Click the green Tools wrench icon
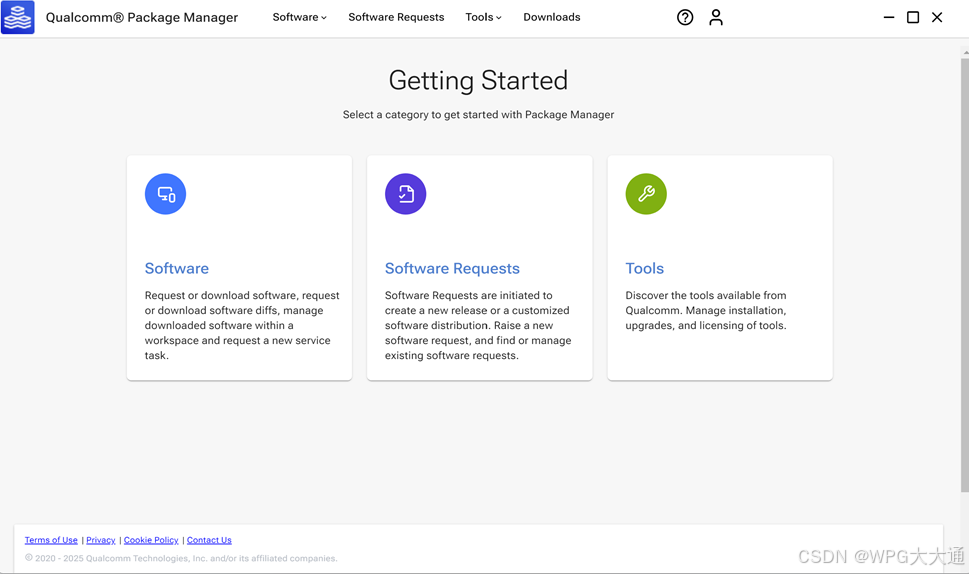Image resolution: width=969 pixels, height=574 pixels. (x=646, y=194)
